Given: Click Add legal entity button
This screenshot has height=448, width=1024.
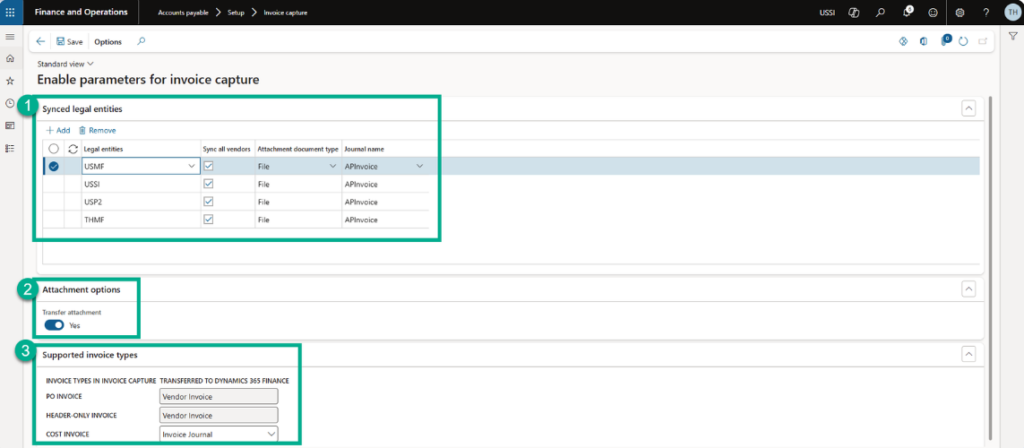Looking at the screenshot, I should pos(58,130).
